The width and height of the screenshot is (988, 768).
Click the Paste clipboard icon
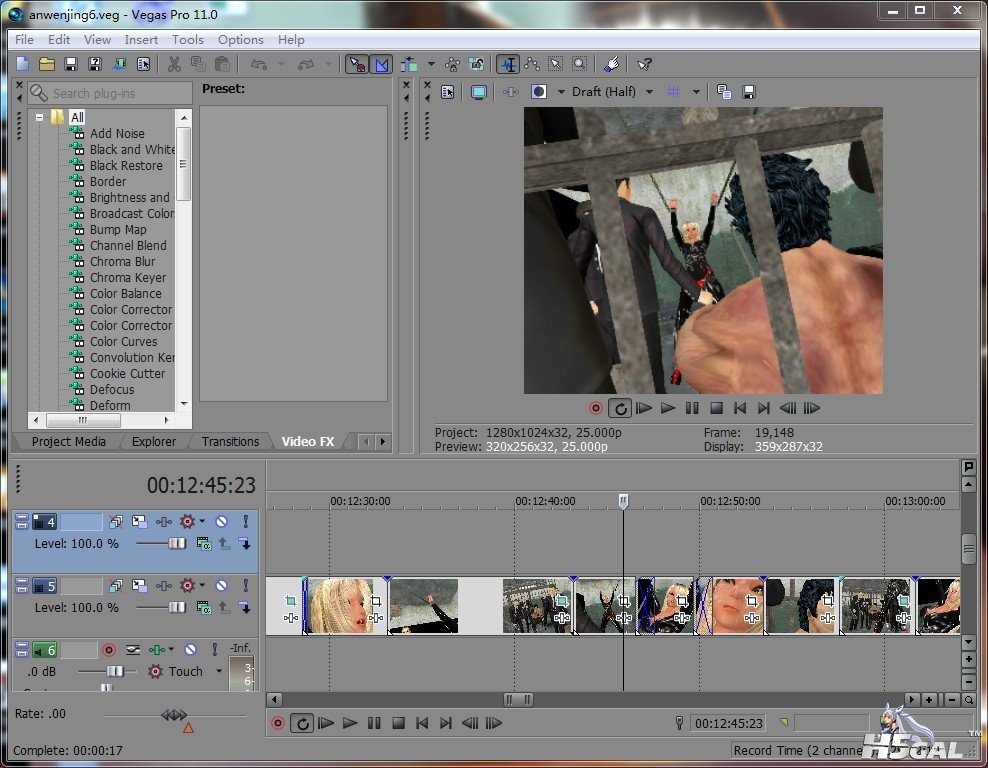[222, 64]
